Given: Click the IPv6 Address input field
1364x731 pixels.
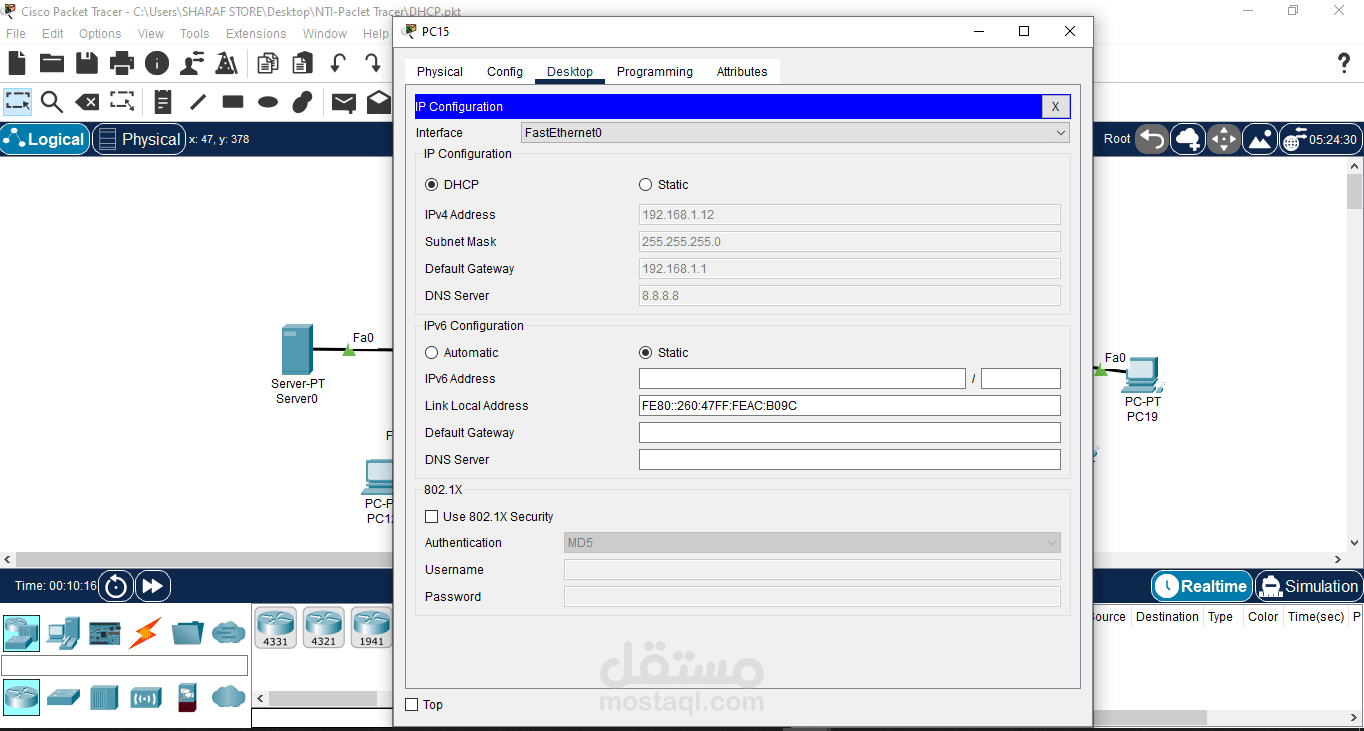Looking at the screenshot, I should coord(802,379).
